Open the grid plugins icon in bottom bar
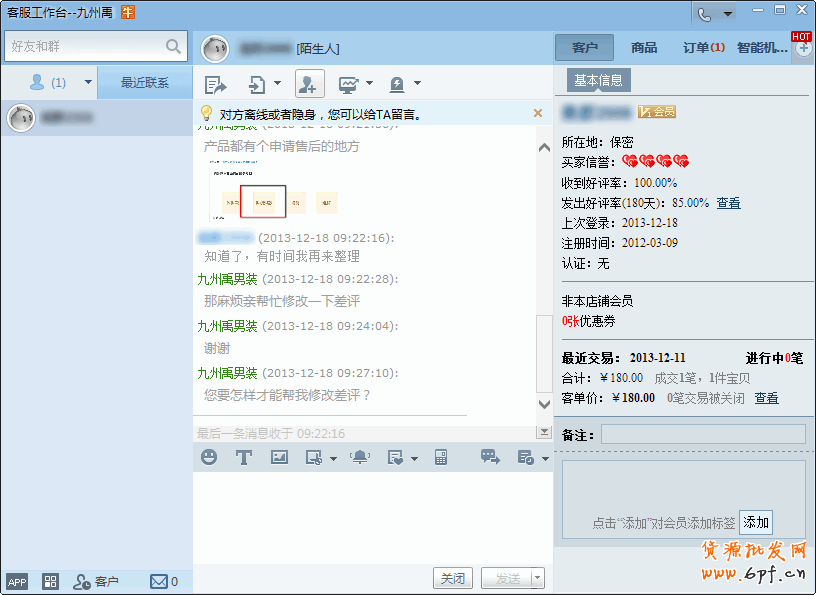Screen dimensions: 816x595 tap(50, 581)
